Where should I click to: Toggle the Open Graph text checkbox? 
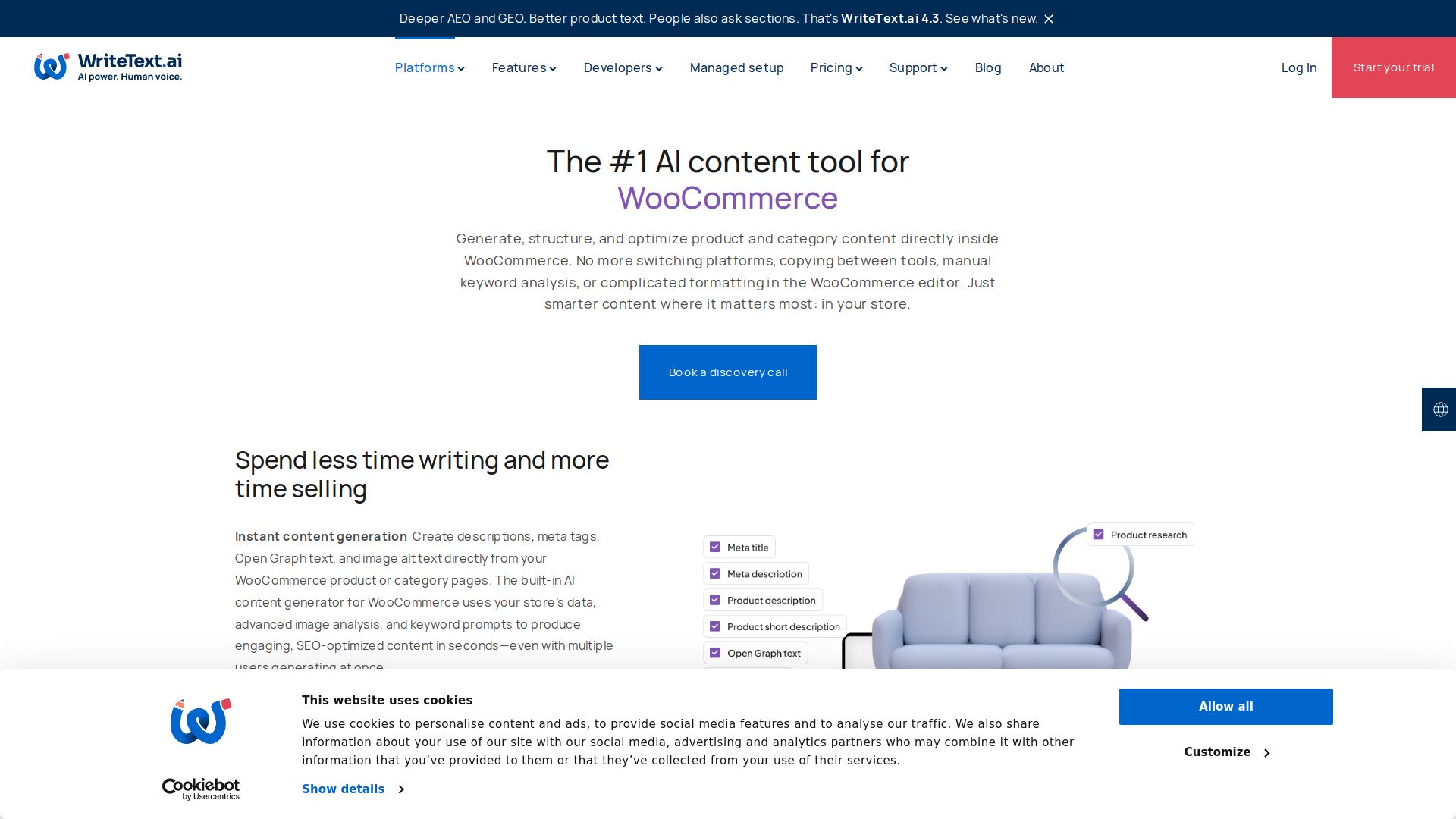[x=714, y=652]
